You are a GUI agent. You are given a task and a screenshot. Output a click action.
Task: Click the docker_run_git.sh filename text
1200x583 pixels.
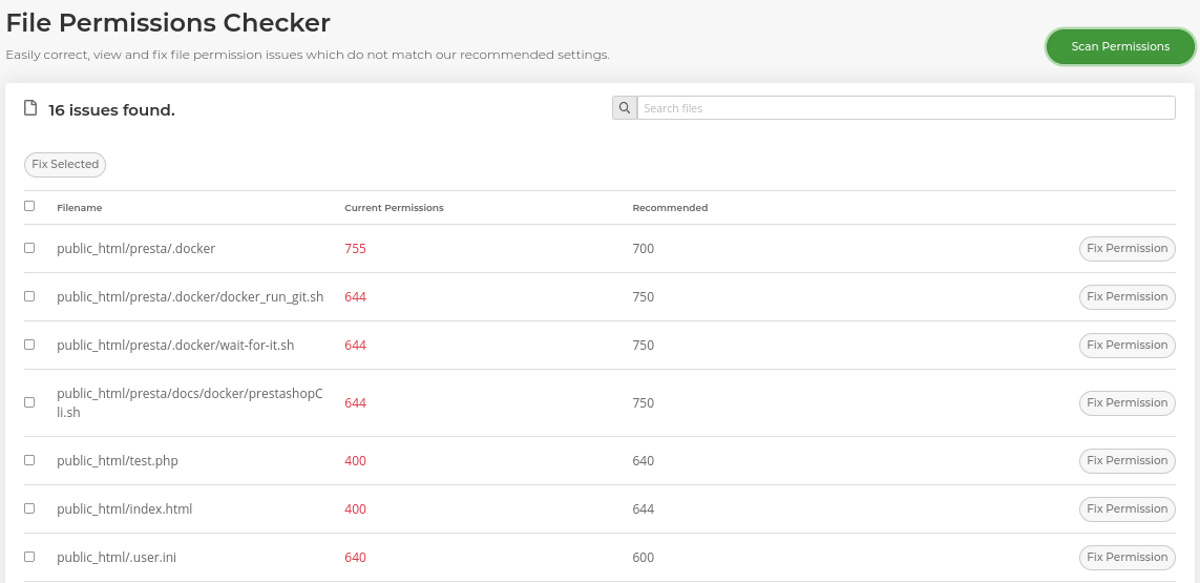pyautogui.click(x=190, y=297)
